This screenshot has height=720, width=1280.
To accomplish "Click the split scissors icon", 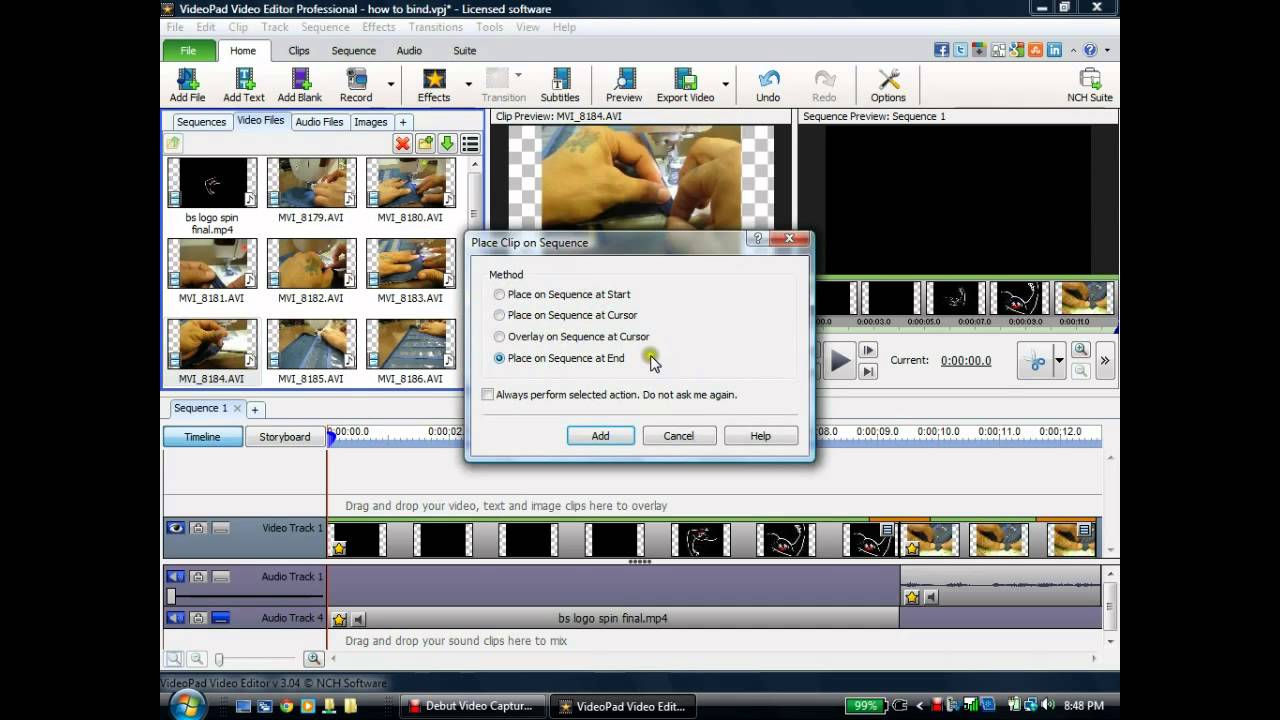I will click(1036, 362).
